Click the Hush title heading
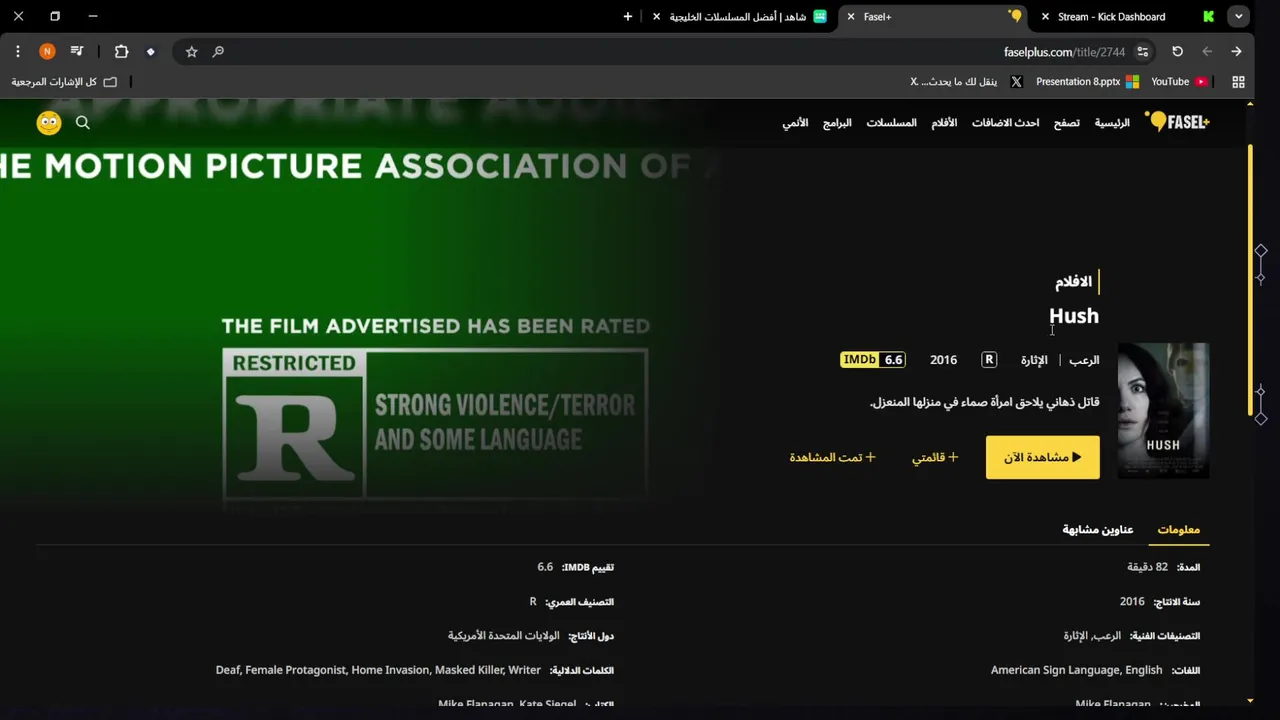1280x720 pixels. point(1074,316)
